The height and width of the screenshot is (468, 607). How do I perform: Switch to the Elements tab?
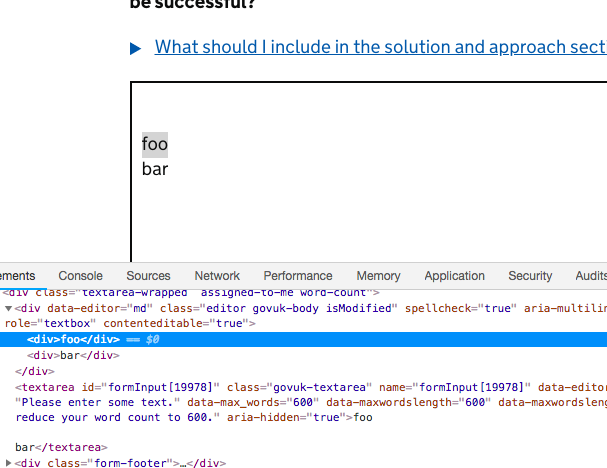17,276
